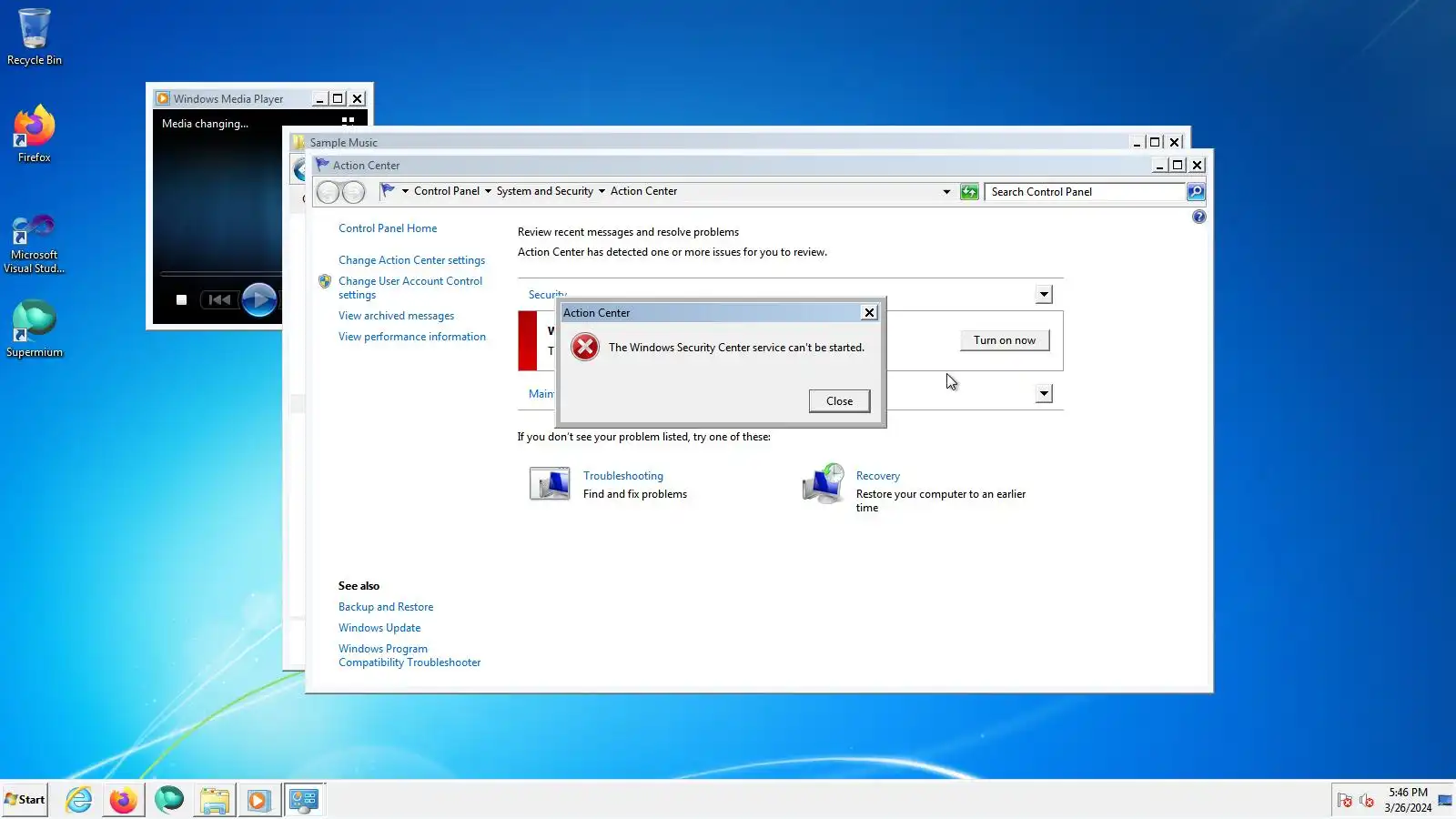
Task: Launch Firefox from the desktop shortcut
Action: tap(35, 134)
